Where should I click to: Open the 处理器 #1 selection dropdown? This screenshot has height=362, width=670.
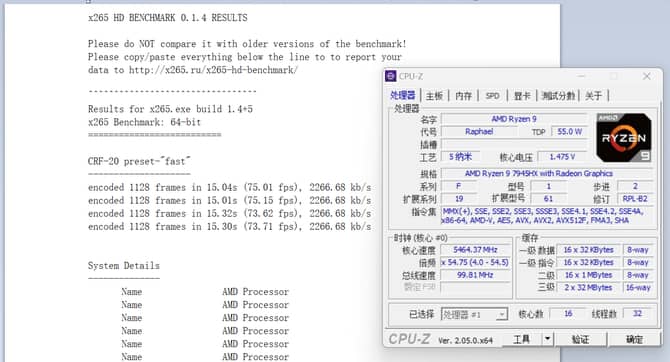pyautogui.click(x=474, y=315)
